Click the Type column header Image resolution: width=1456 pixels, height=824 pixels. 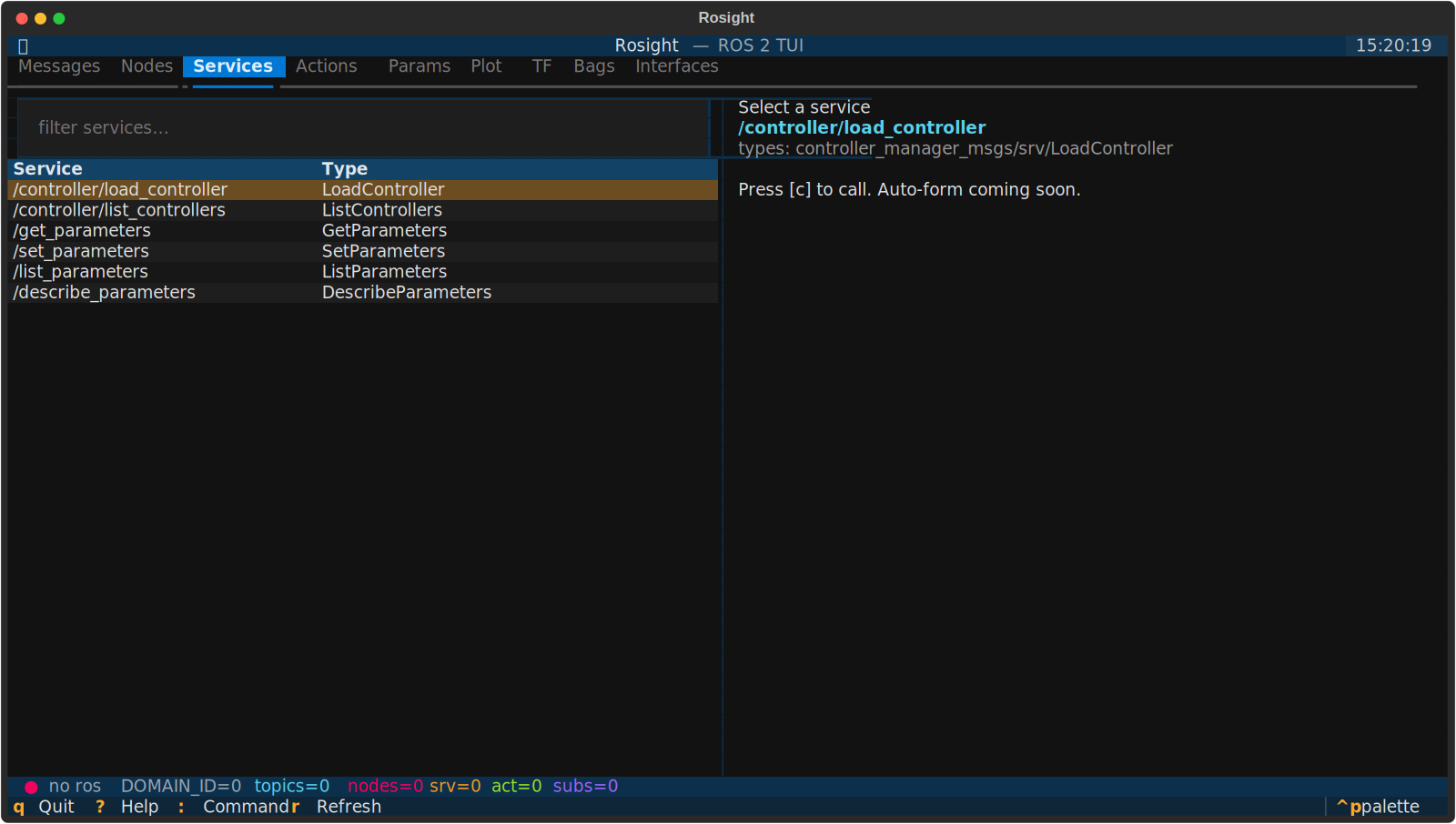(345, 169)
